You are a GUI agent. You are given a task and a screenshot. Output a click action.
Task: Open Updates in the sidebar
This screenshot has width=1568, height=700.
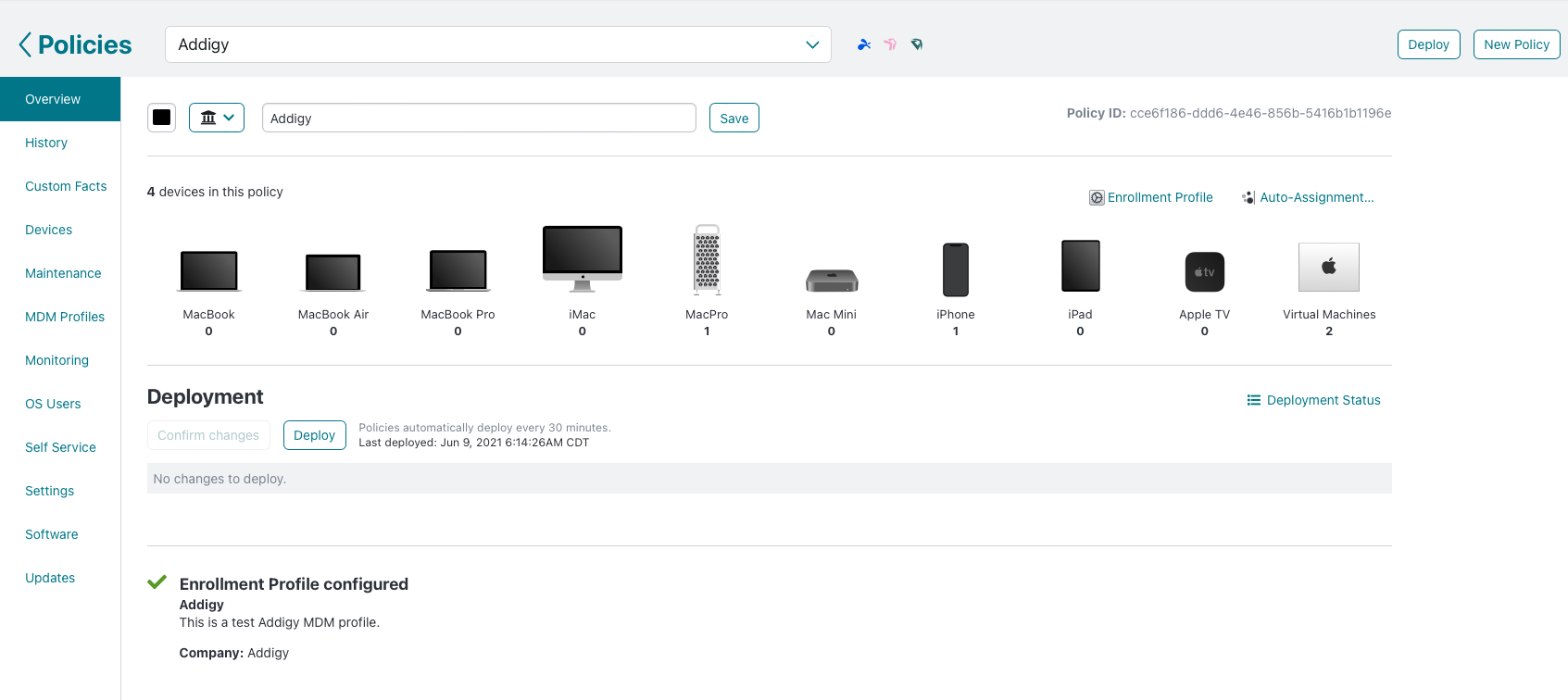tap(50, 578)
